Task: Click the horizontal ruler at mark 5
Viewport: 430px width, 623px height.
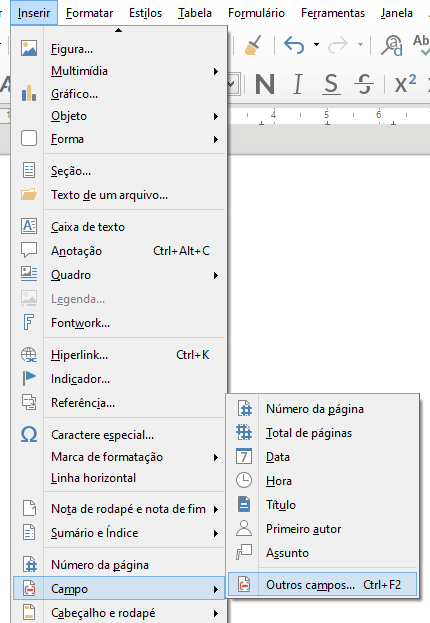Action: tap(327, 115)
